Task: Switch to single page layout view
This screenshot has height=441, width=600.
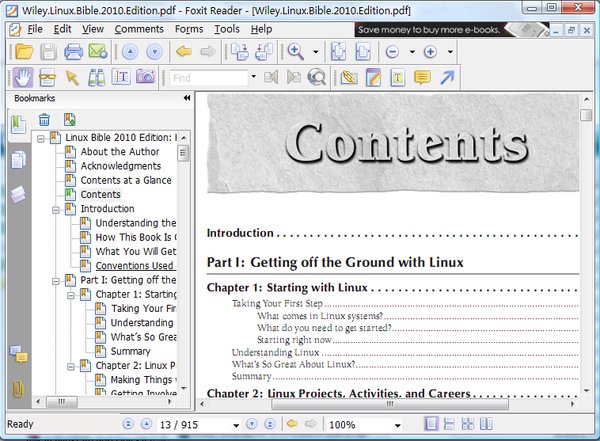Action: coord(431,424)
